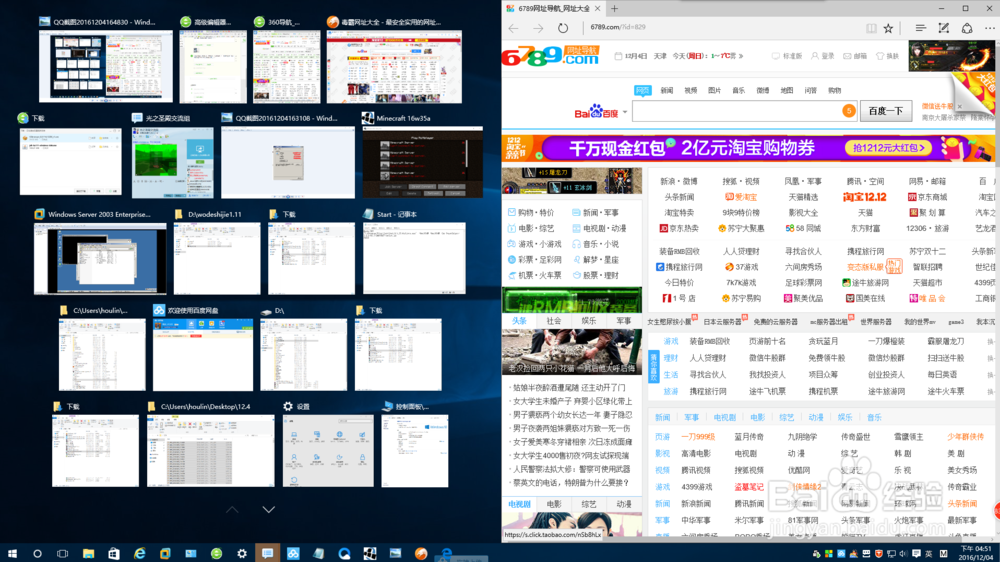Click the 标准版 link in page header
This screenshot has width=1000, height=562.
[x=787, y=56]
